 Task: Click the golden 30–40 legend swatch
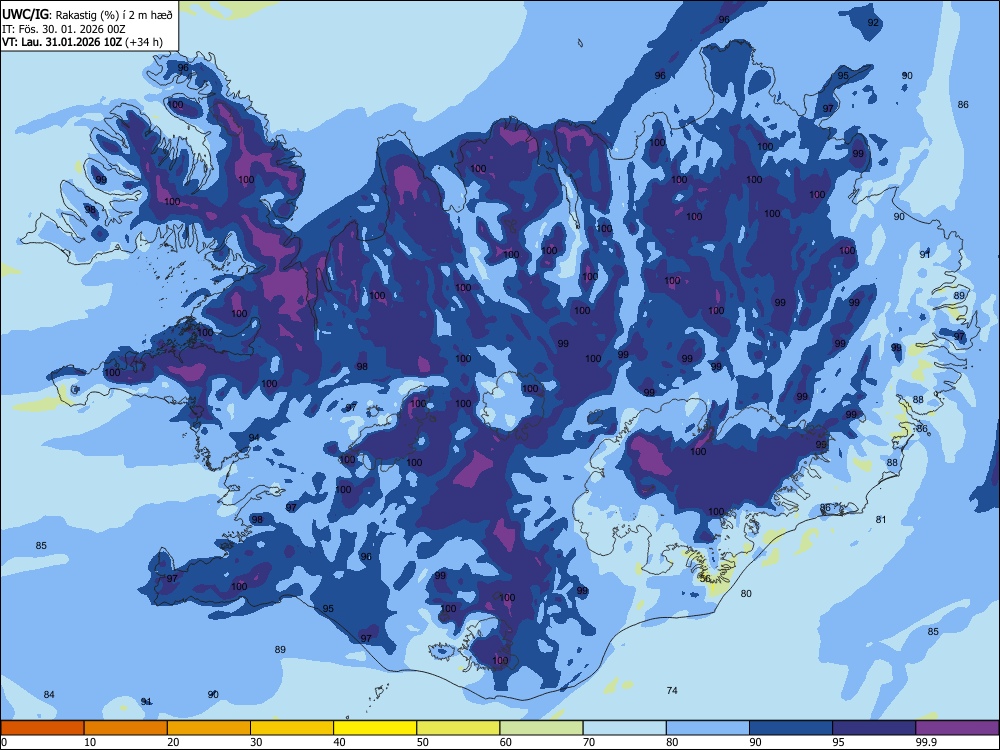coord(292,728)
